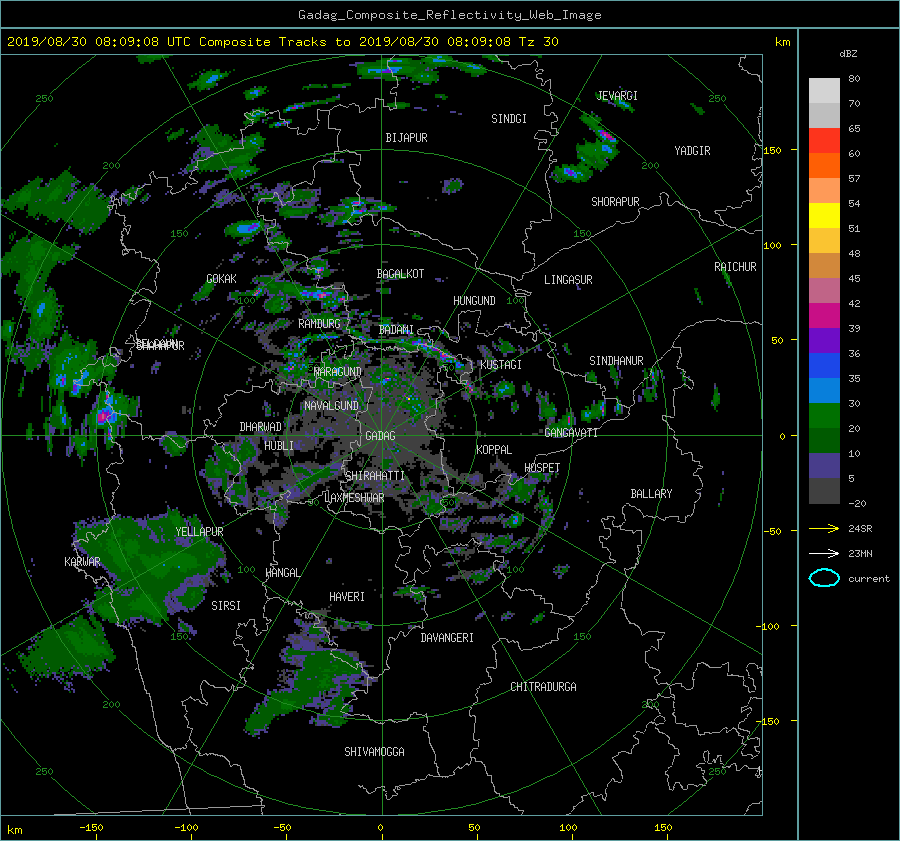This screenshot has width=900, height=841.
Task: Select the CHITRADURGA city label
Action: pyautogui.click(x=543, y=687)
